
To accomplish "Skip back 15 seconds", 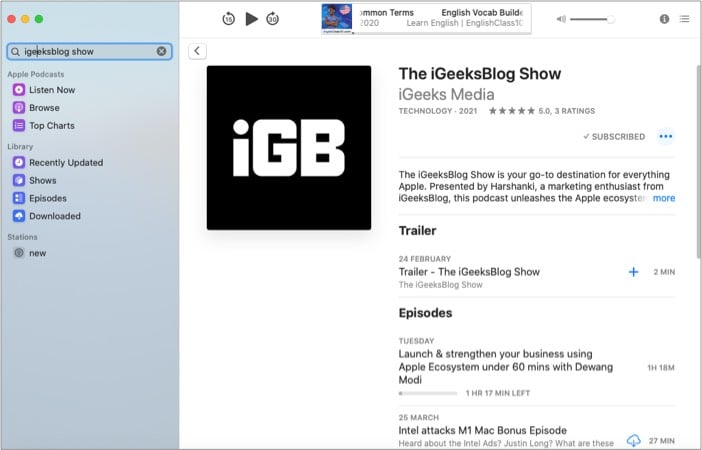I will click(228, 19).
